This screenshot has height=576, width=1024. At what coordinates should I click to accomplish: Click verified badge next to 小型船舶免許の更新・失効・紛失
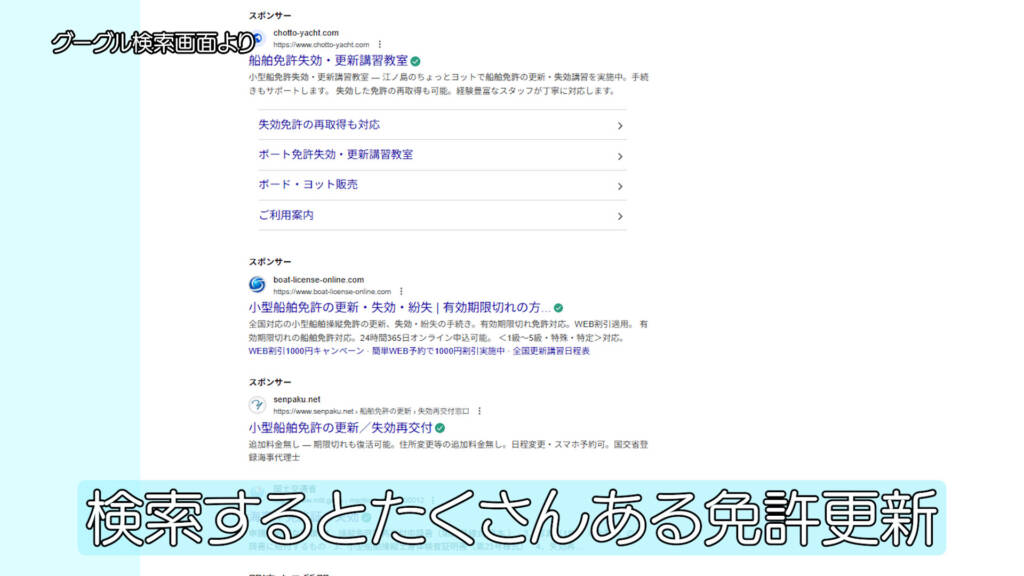click(558, 308)
